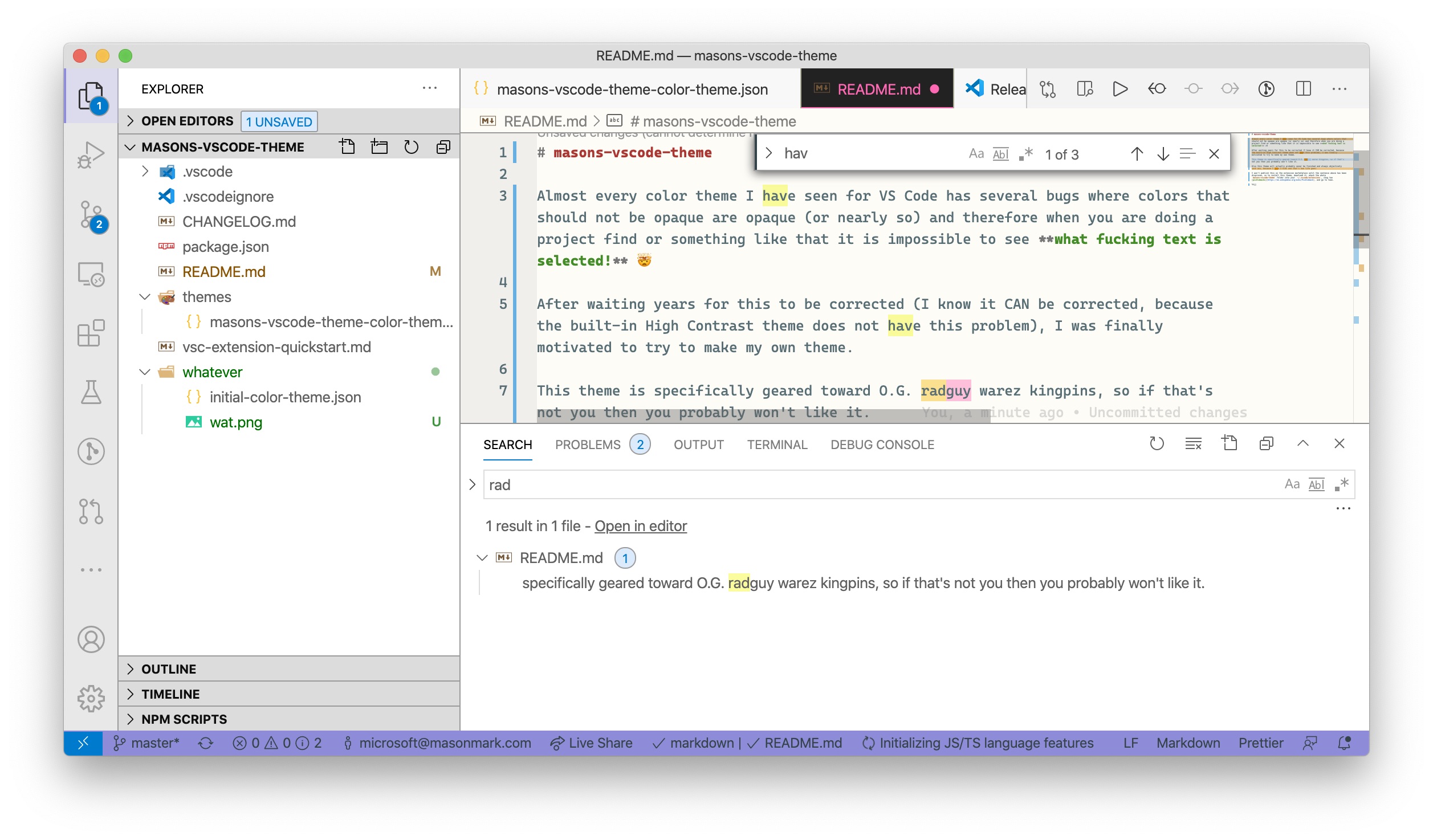The image size is (1433, 840).
Task: Click the New File icon in explorer
Action: click(x=347, y=147)
